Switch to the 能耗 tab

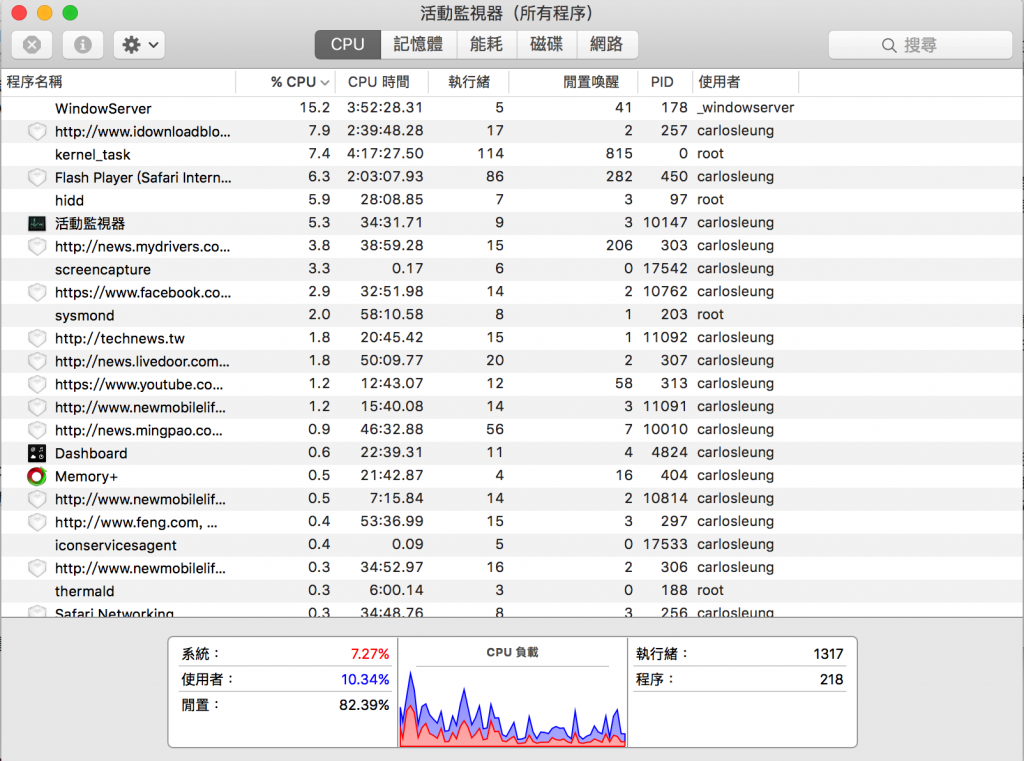coord(486,44)
